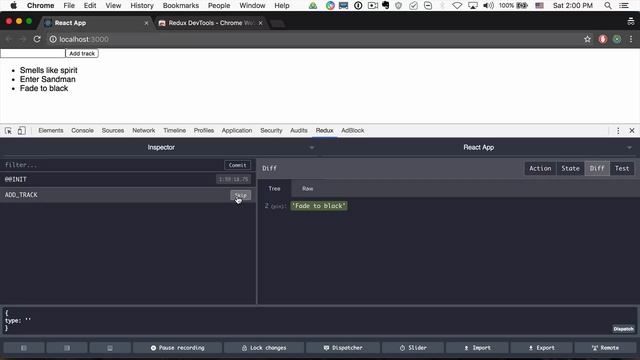Close the DevTools panel
The width and height of the screenshot is (640, 360).
point(632,131)
